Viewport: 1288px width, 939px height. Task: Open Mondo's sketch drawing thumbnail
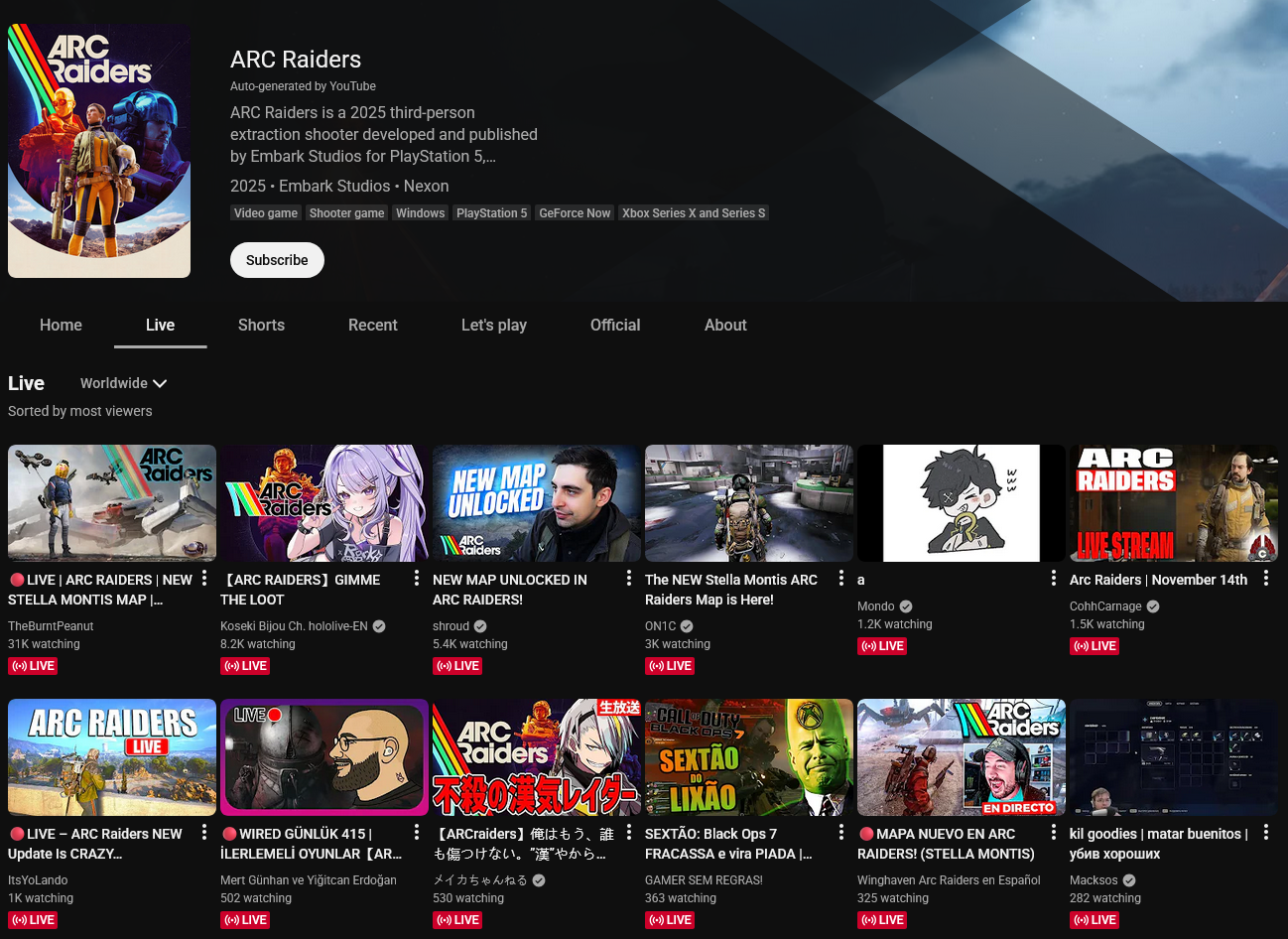pos(962,503)
